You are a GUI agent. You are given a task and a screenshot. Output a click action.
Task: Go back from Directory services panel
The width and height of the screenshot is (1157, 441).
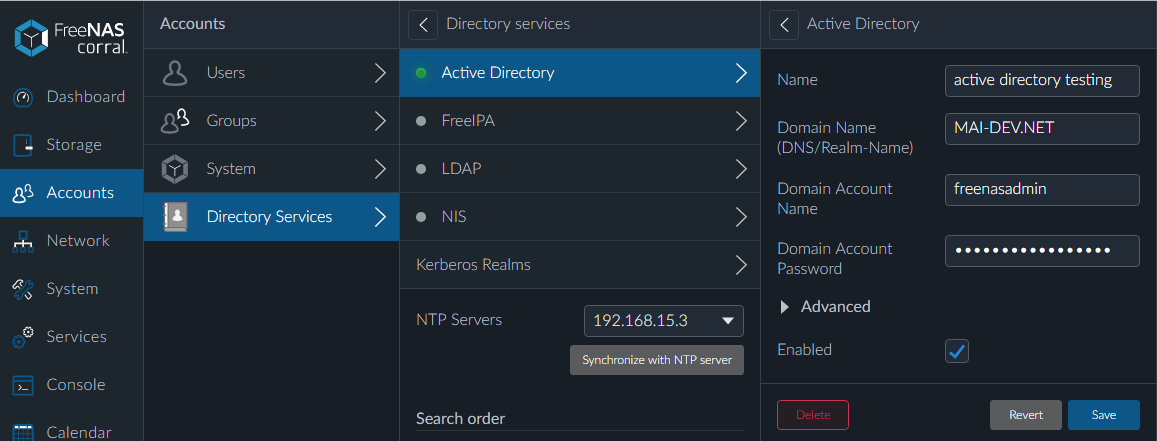click(423, 24)
